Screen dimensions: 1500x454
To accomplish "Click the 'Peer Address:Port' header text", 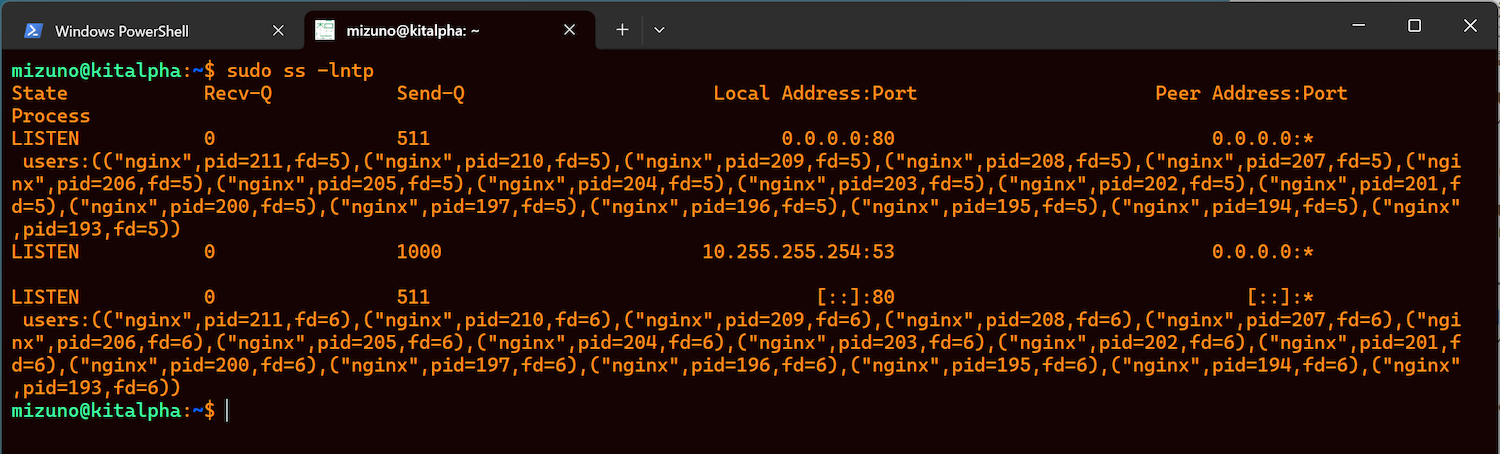I will 1251,94.
